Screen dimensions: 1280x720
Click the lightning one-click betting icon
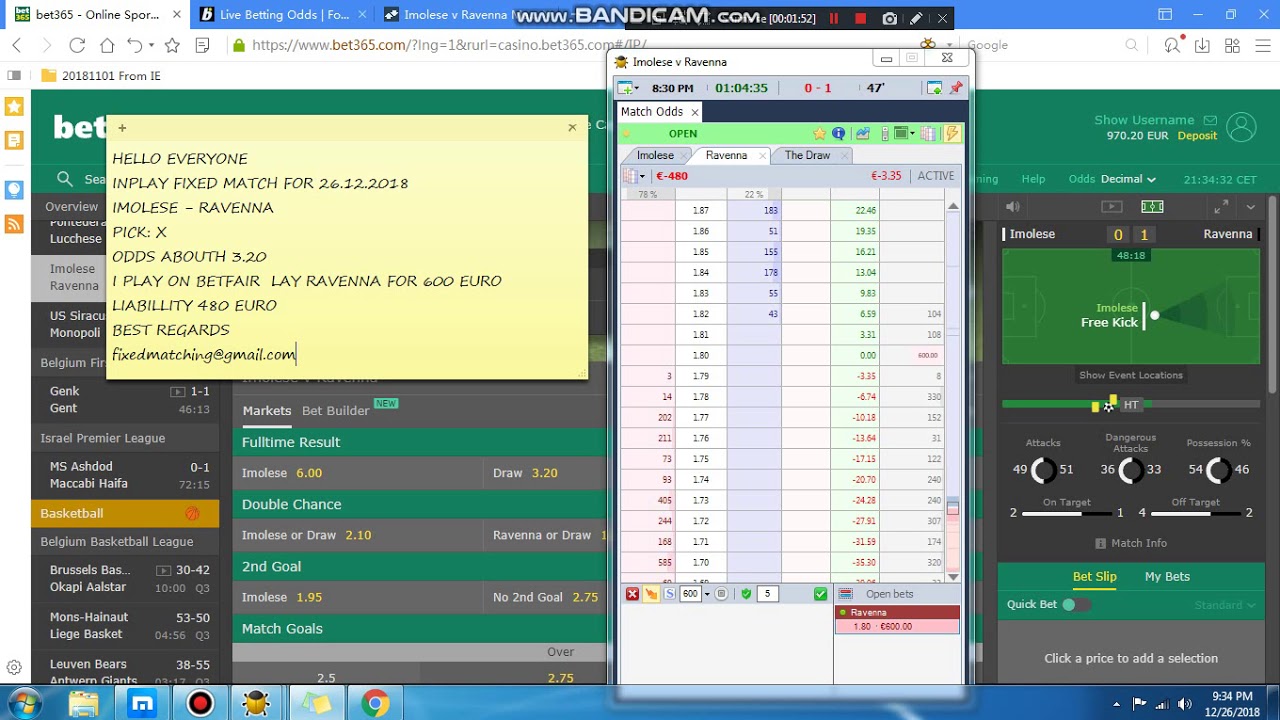(x=952, y=133)
